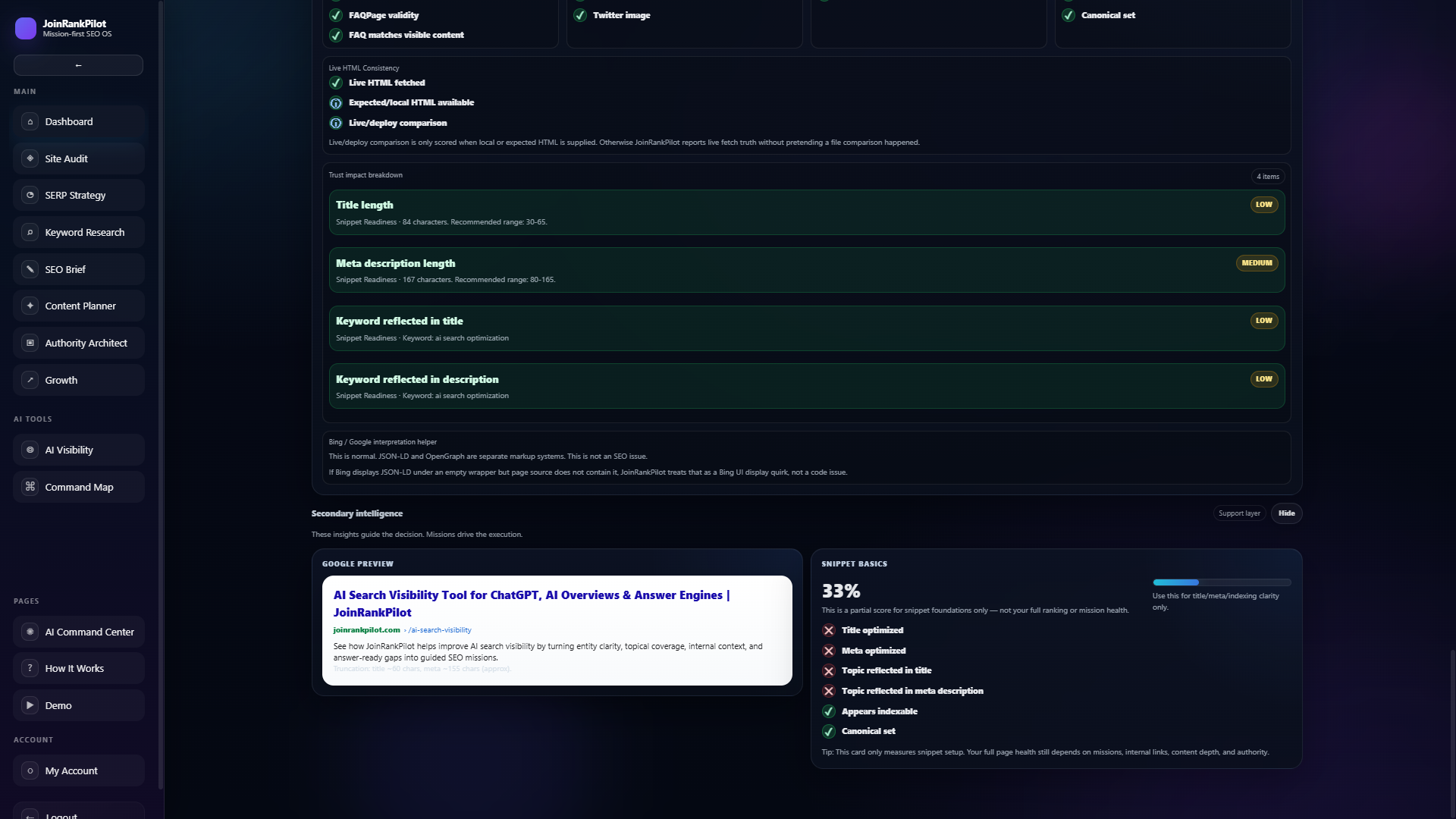Click the Canonical set label in top card
This screenshot has height=819, width=1456.
click(x=1108, y=15)
